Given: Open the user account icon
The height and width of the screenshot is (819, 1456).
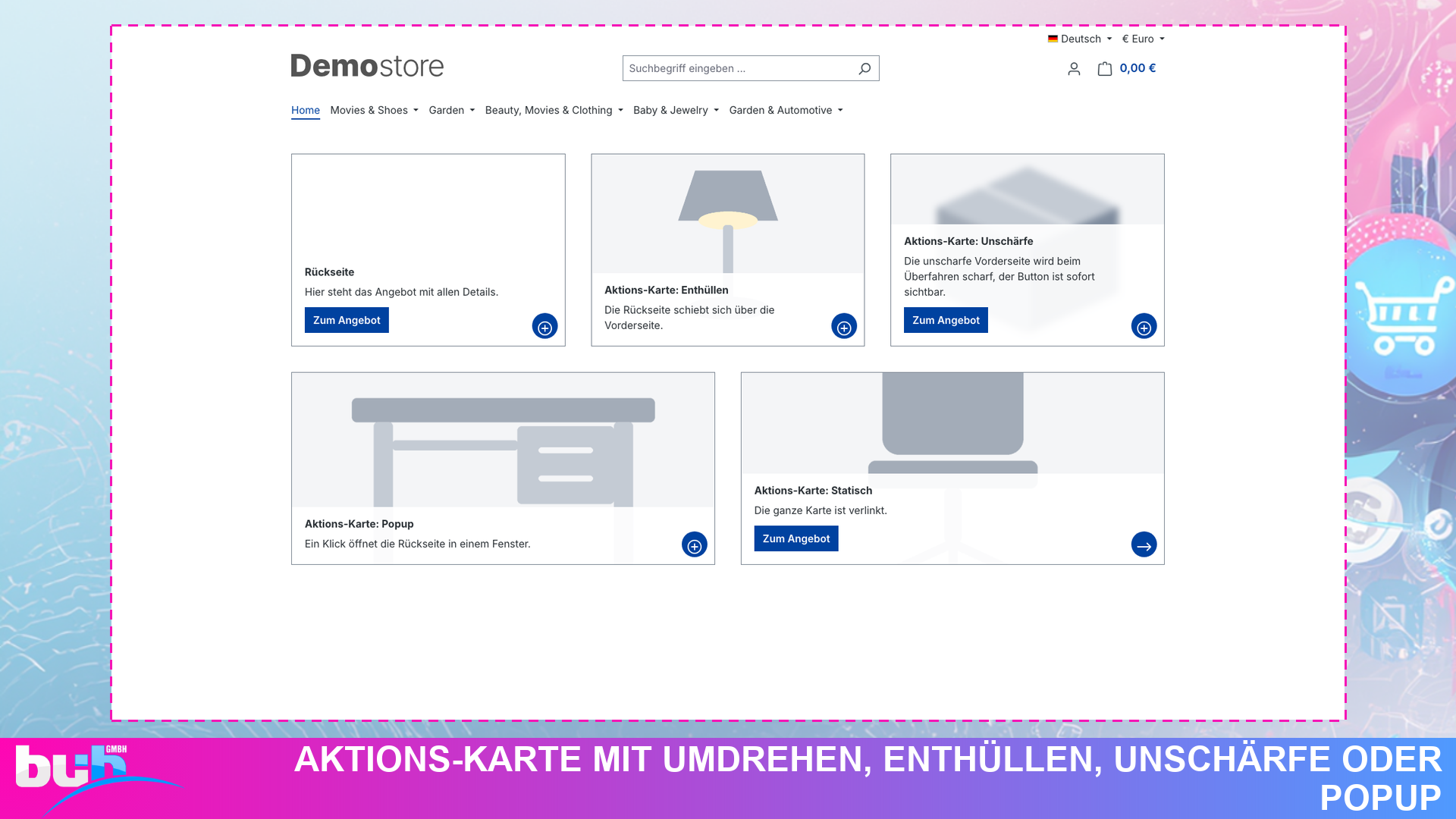Looking at the screenshot, I should tap(1074, 69).
